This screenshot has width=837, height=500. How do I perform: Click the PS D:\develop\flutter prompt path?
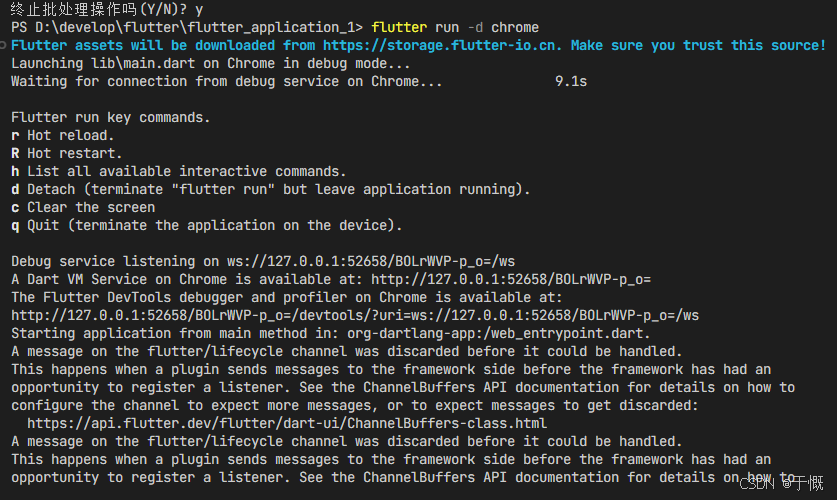[187, 28]
